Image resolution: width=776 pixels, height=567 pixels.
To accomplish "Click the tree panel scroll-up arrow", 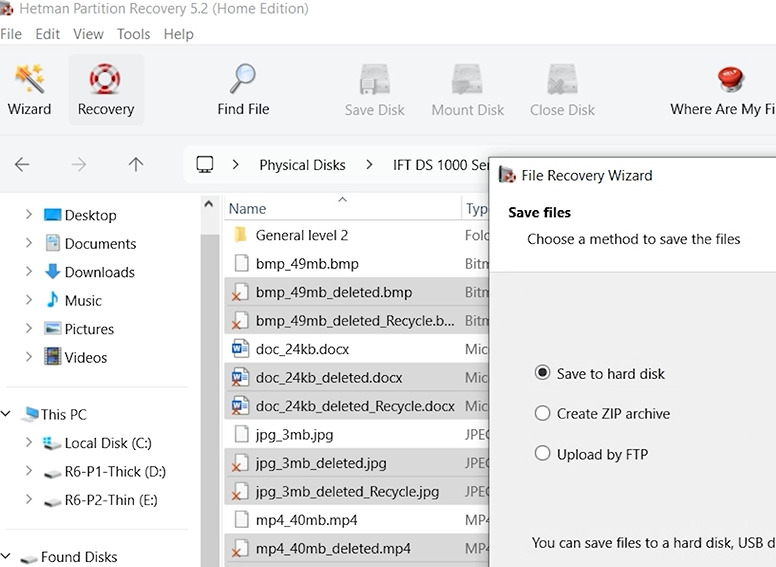I will 209,204.
